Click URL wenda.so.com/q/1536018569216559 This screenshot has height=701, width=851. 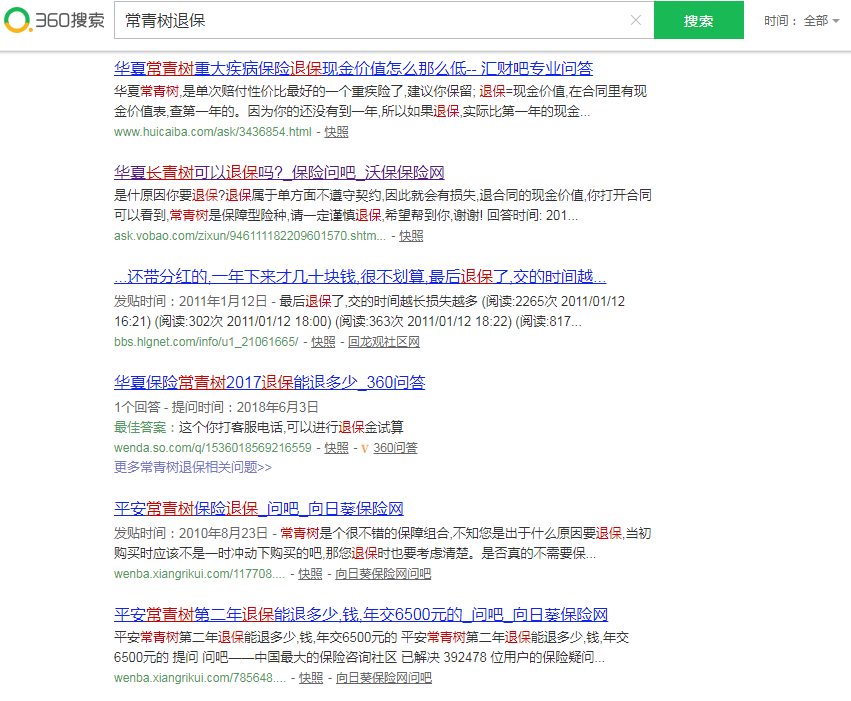213,448
